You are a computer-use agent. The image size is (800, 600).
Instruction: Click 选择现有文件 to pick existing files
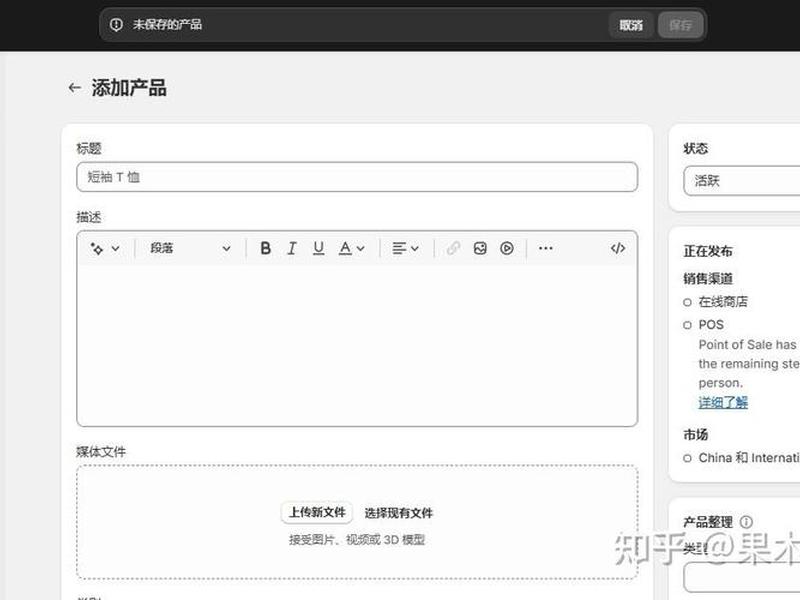(398, 513)
